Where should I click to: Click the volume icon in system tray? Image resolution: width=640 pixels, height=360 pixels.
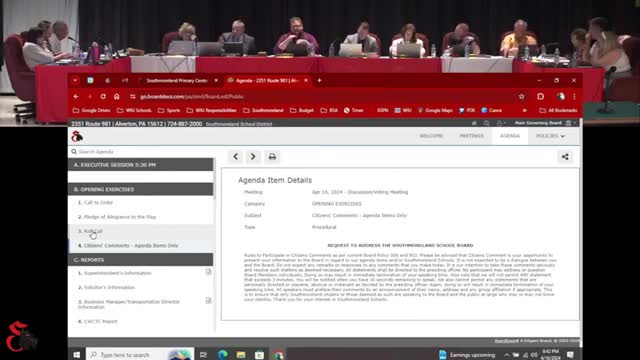click(533, 355)
